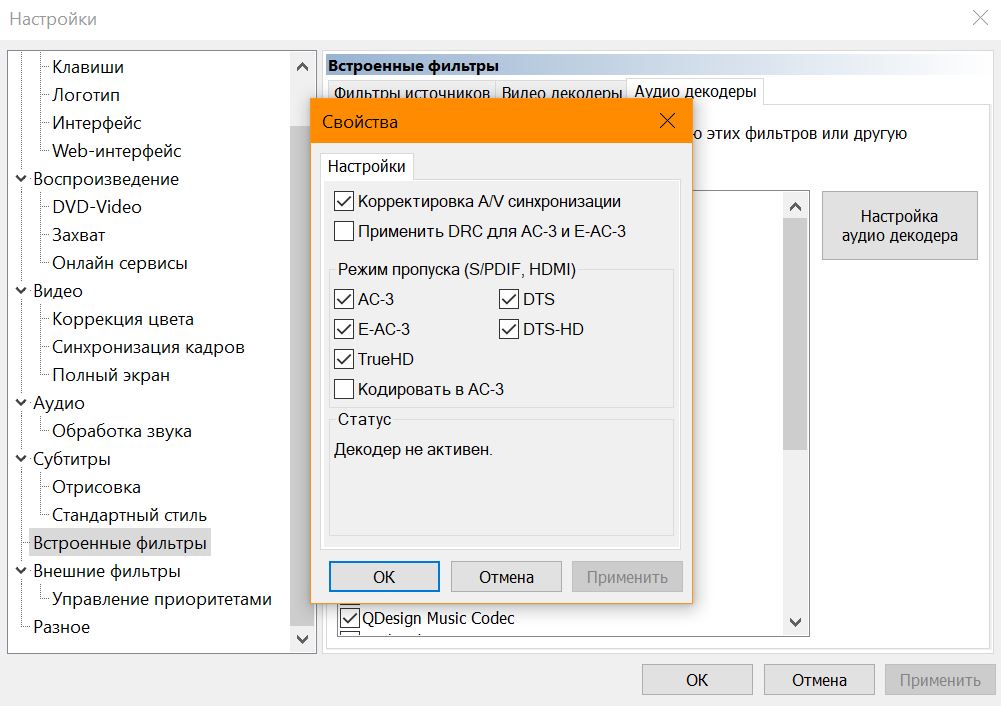The image size is (1001, 706).
Task: Switch to the Видео декодеры tab
Action: point(561,93)
